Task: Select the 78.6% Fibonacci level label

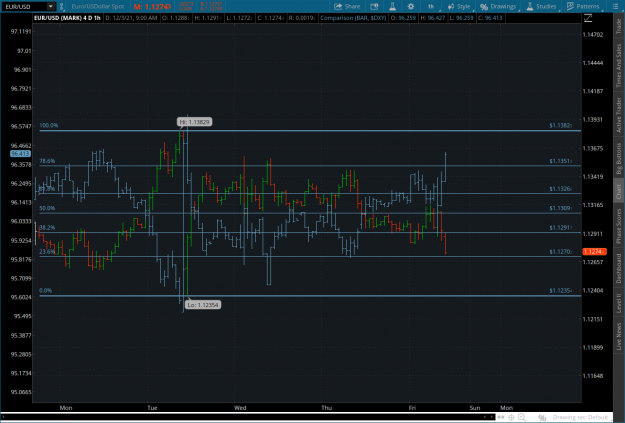Action: point(47,161)
